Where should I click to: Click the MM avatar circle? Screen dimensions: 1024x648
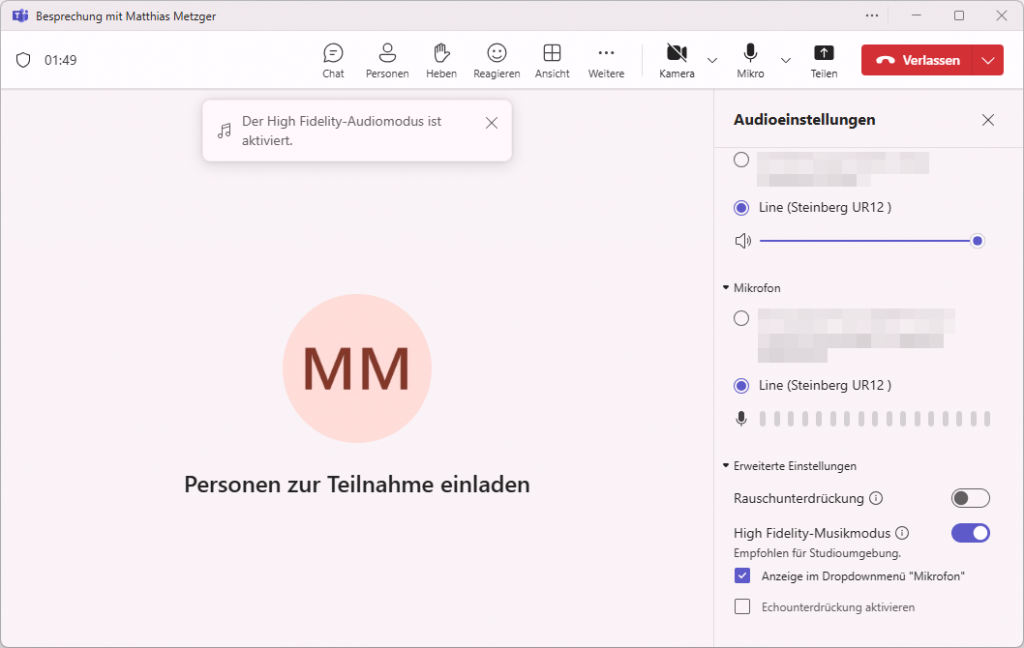point(357,368)
